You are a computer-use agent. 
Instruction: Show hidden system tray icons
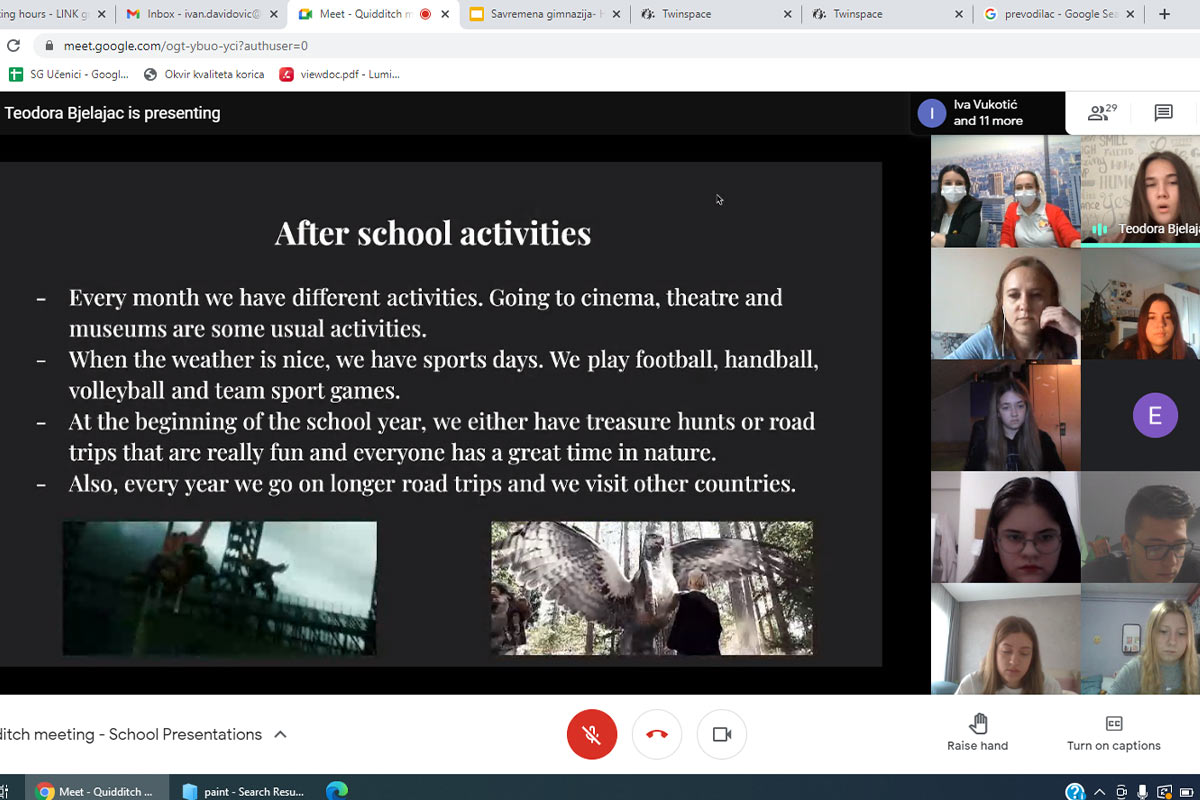[x=1099, y=792]
